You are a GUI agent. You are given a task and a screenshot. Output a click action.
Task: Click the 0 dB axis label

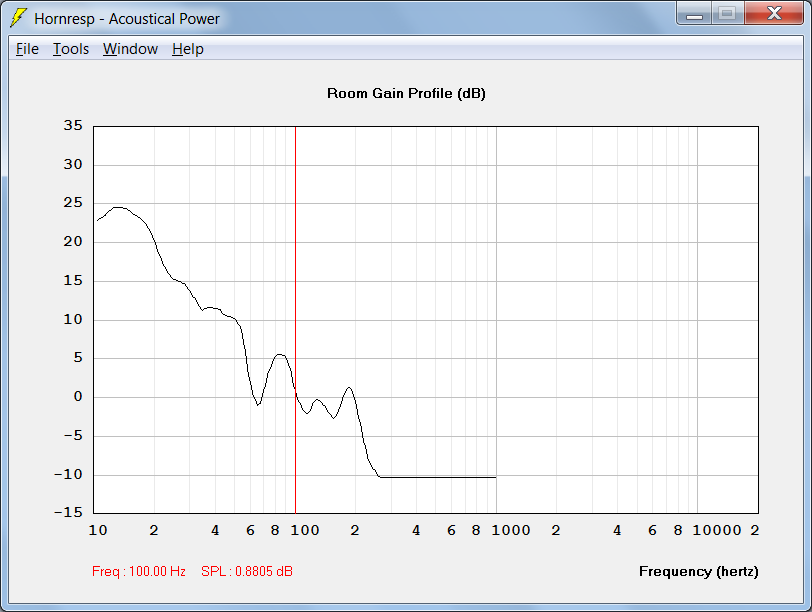click(78, 396)
